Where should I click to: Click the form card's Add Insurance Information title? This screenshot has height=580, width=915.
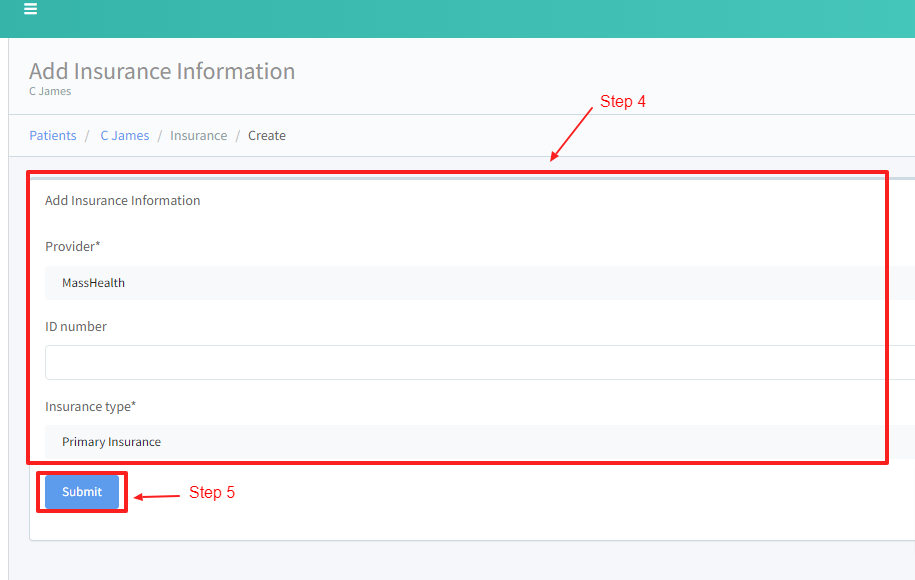pos(123,200)
